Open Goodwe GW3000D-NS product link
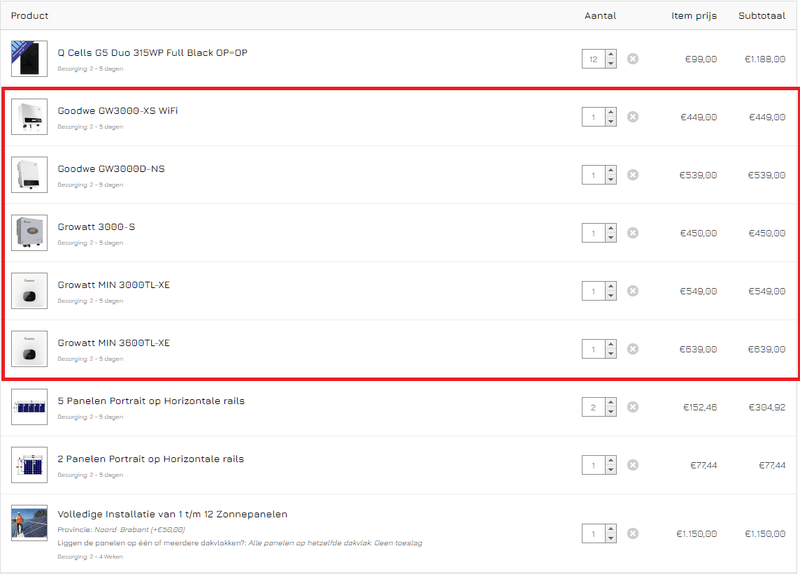800x574 pixels. tap(111, 169)
